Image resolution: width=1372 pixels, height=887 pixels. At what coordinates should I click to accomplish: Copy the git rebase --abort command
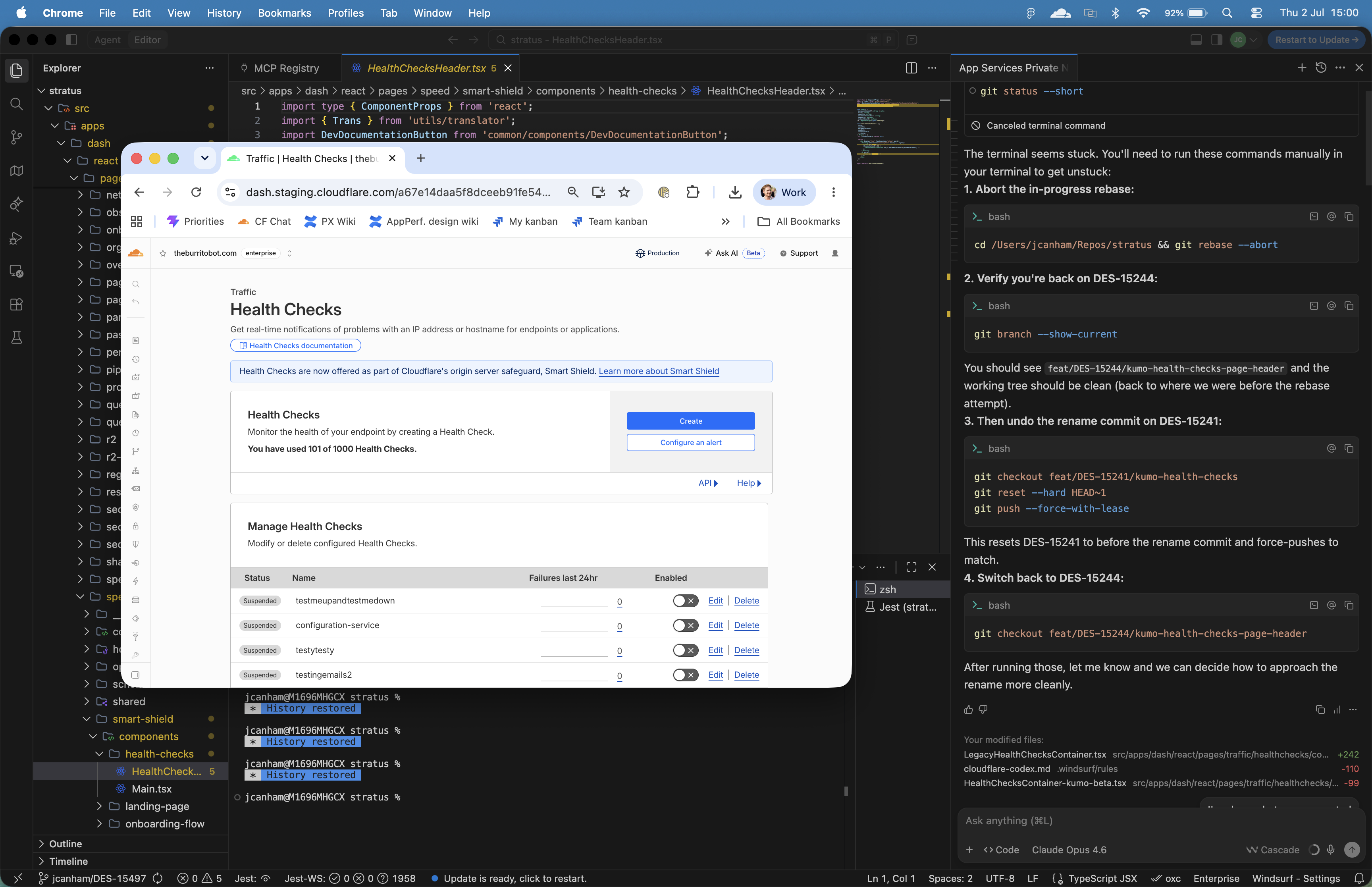coord(1349,216)
